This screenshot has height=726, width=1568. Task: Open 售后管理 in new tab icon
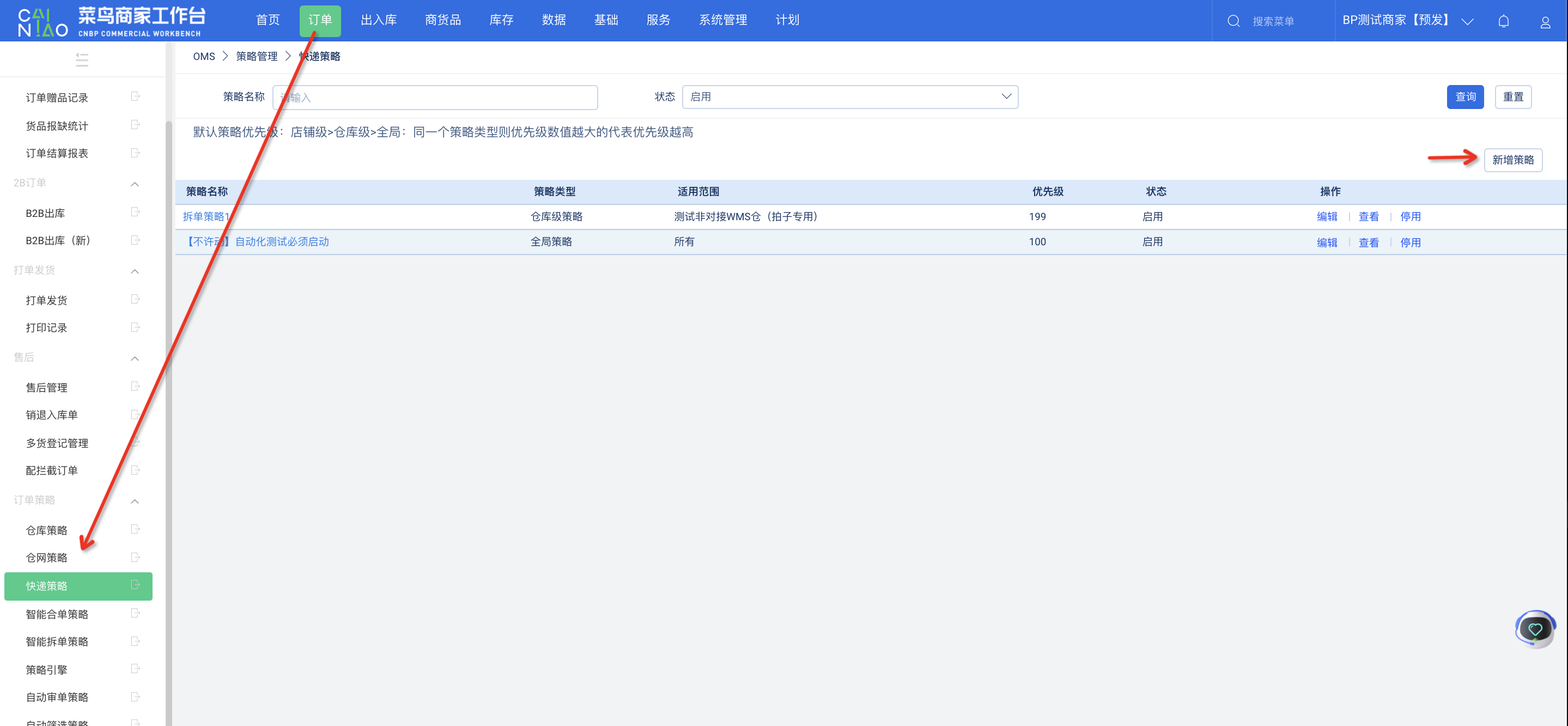(135, 387)
